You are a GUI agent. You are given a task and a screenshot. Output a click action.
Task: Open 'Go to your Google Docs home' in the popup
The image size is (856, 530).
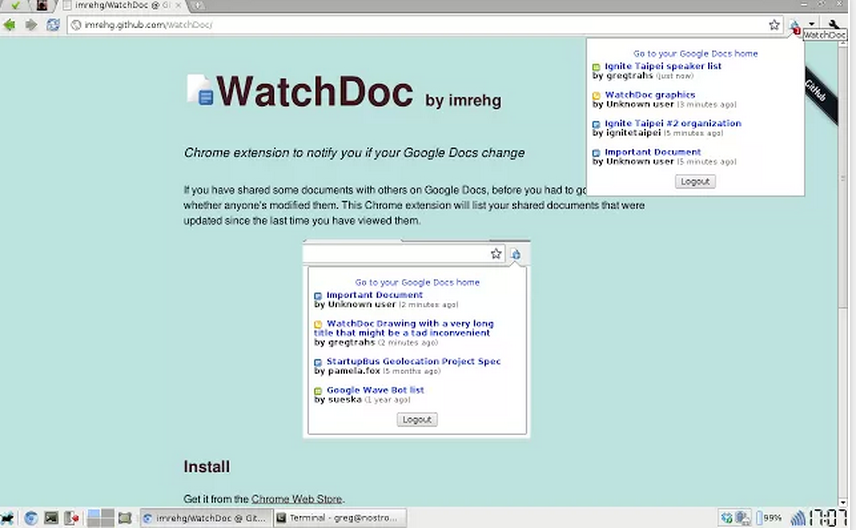(695, 53)
